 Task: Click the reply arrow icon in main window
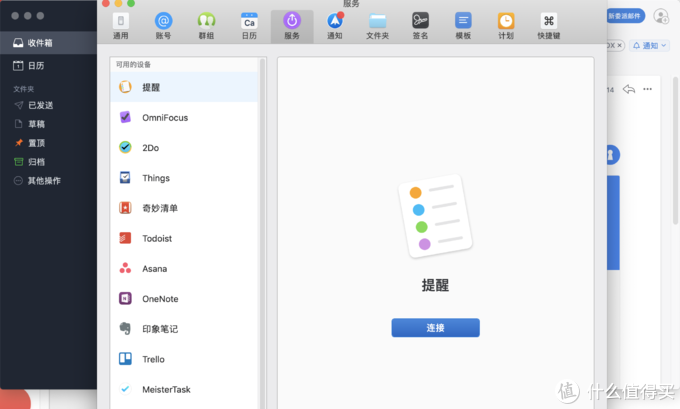628,89
